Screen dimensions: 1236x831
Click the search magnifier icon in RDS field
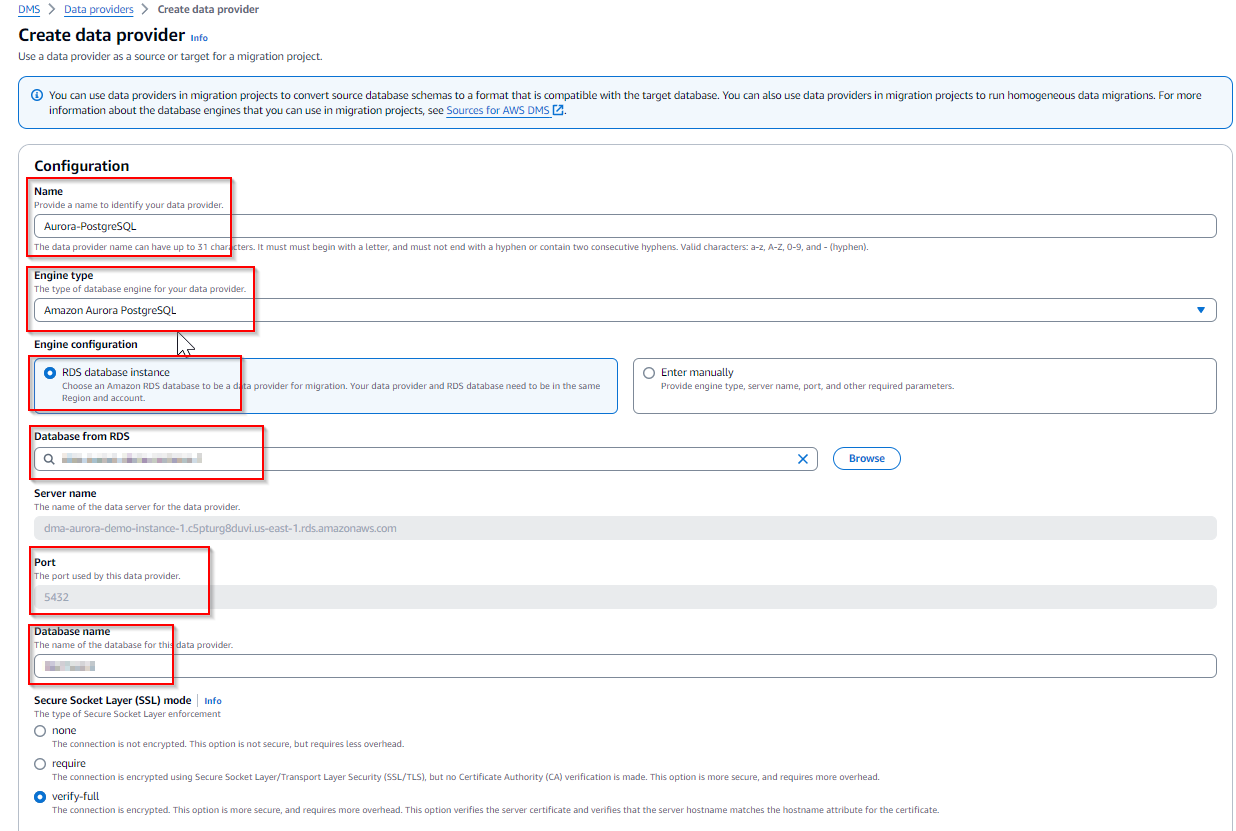[48, 459]
